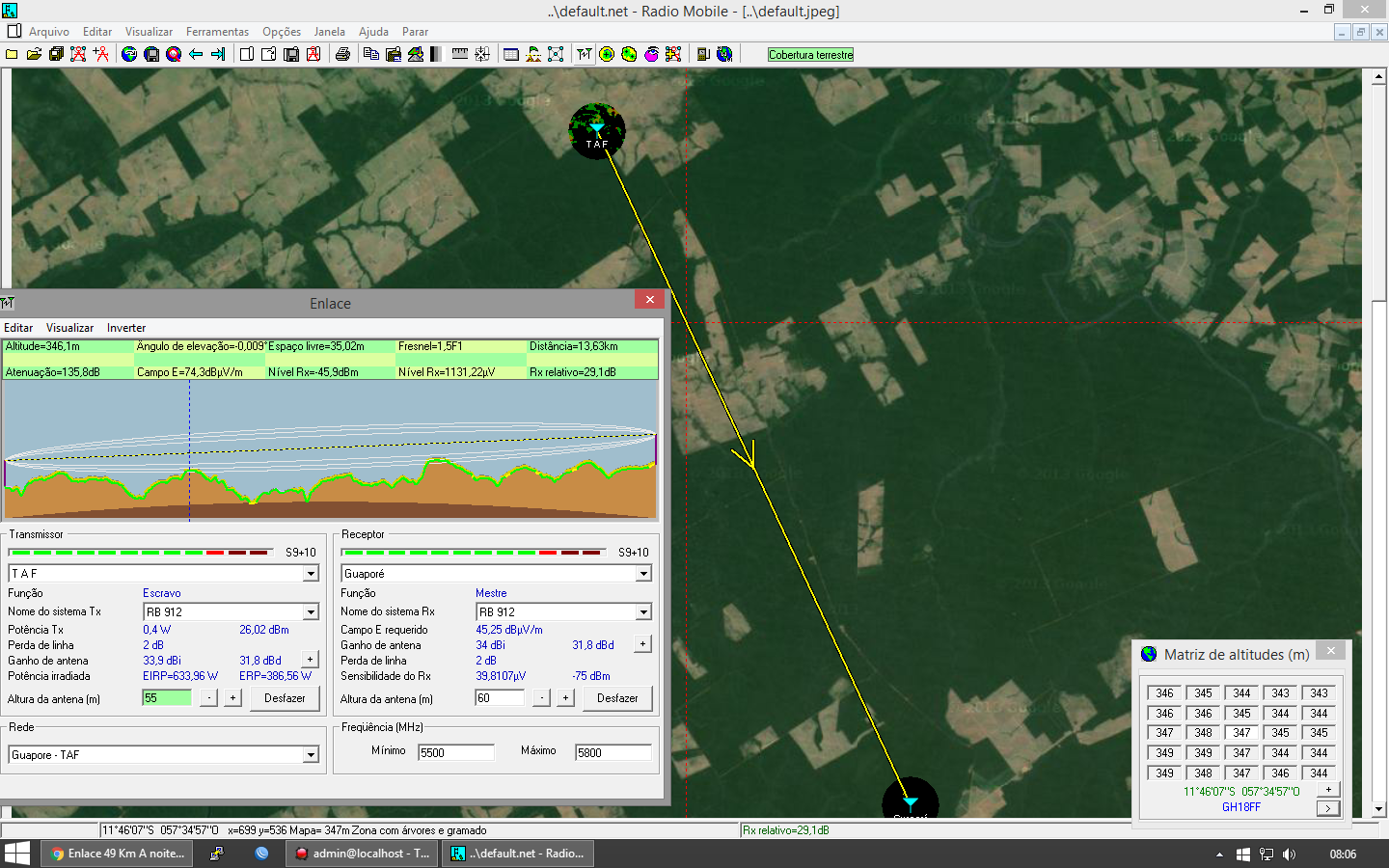Screen dimensions: 1389x868
Task: Increase the transmitter antenna height with plus
Action: click(x=232, y=698)
